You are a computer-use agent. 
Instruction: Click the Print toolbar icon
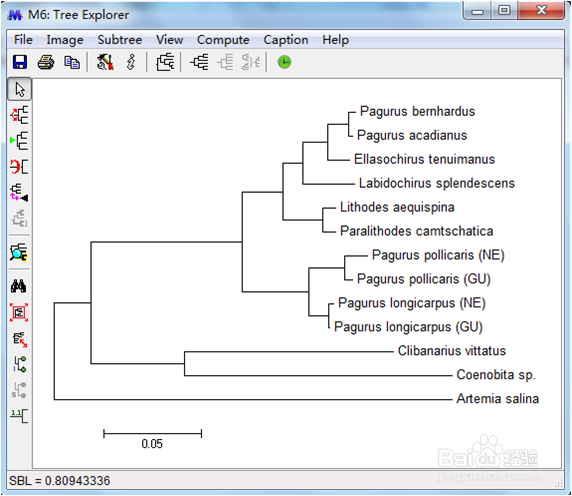point(46,62)
